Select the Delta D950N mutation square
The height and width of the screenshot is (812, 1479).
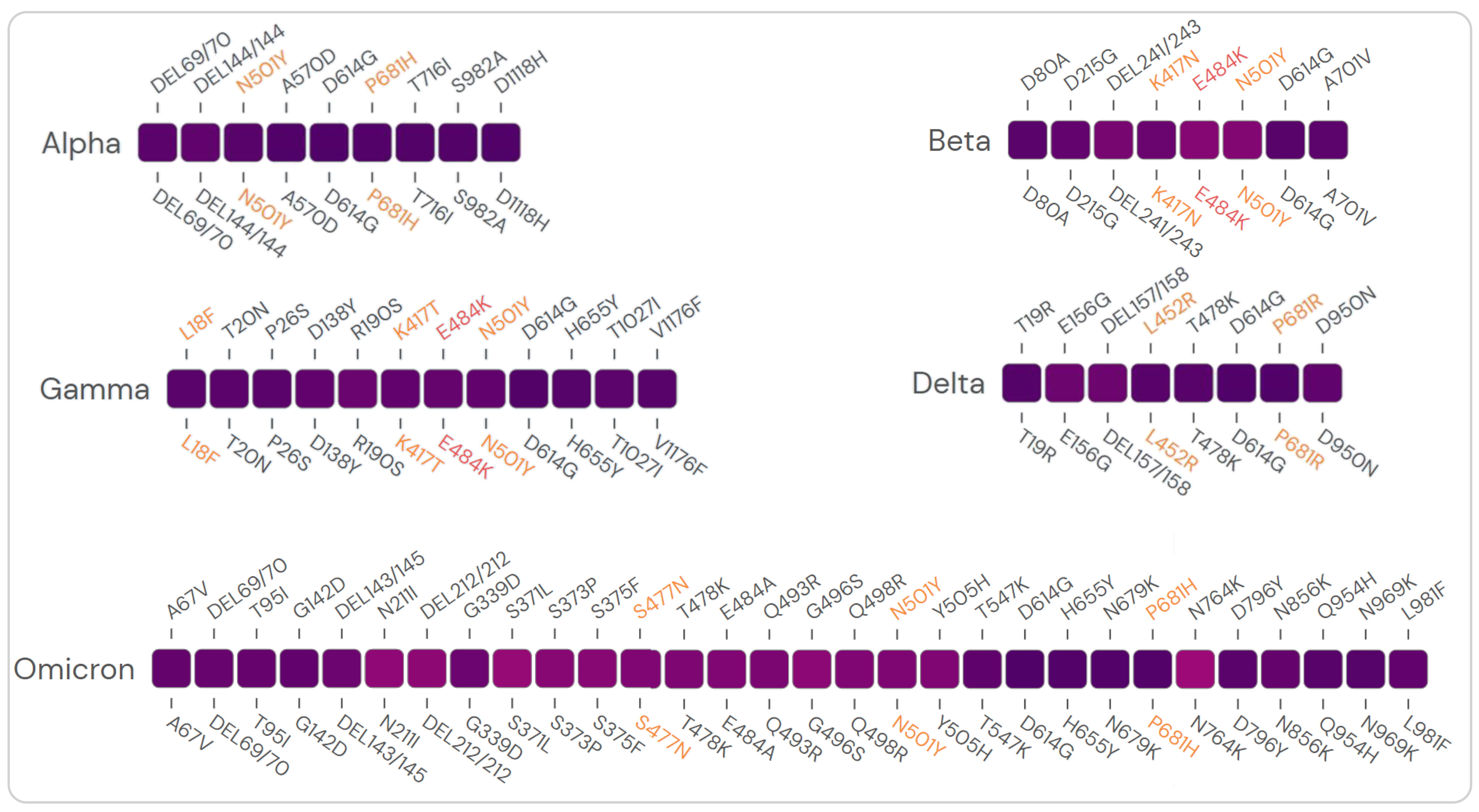coord(1322,383)
